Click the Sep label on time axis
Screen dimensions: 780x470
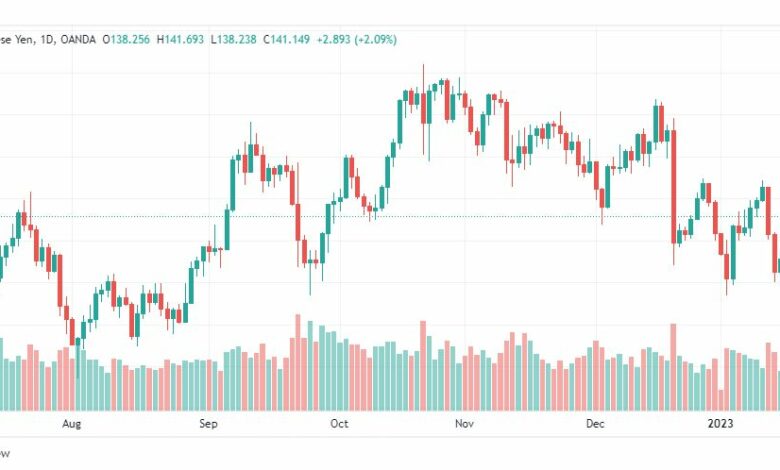pyautogui.click(x=208, y=424)
